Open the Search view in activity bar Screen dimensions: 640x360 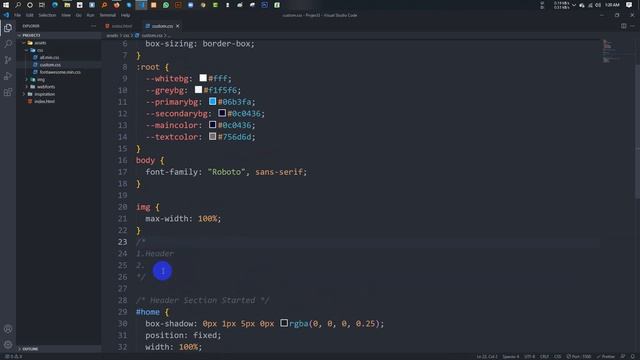(x=8, y=44)
